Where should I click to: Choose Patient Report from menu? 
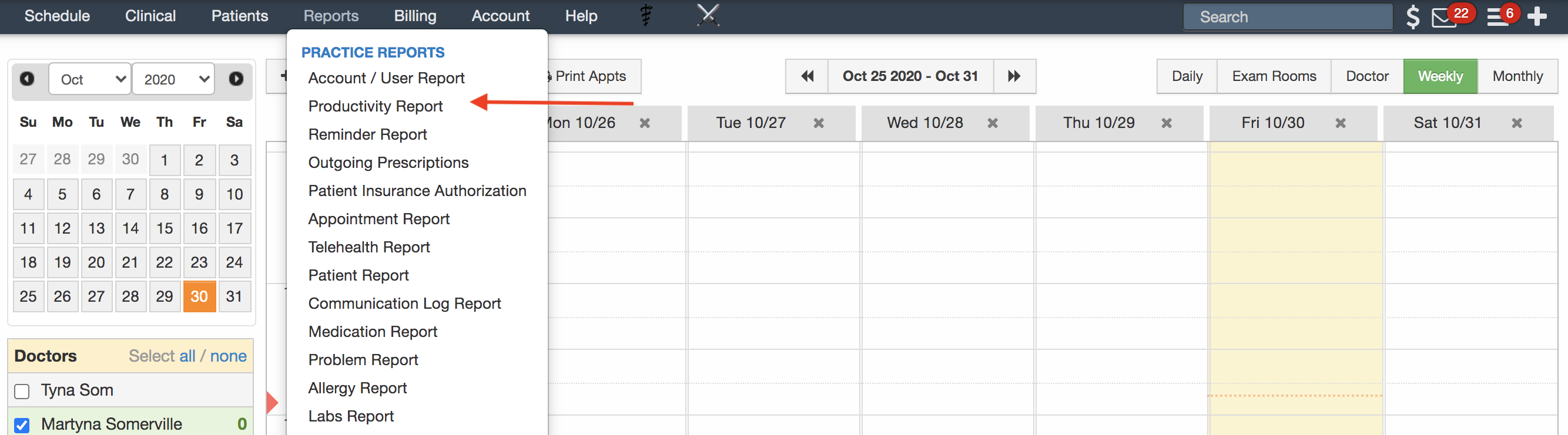click(358, 275)
